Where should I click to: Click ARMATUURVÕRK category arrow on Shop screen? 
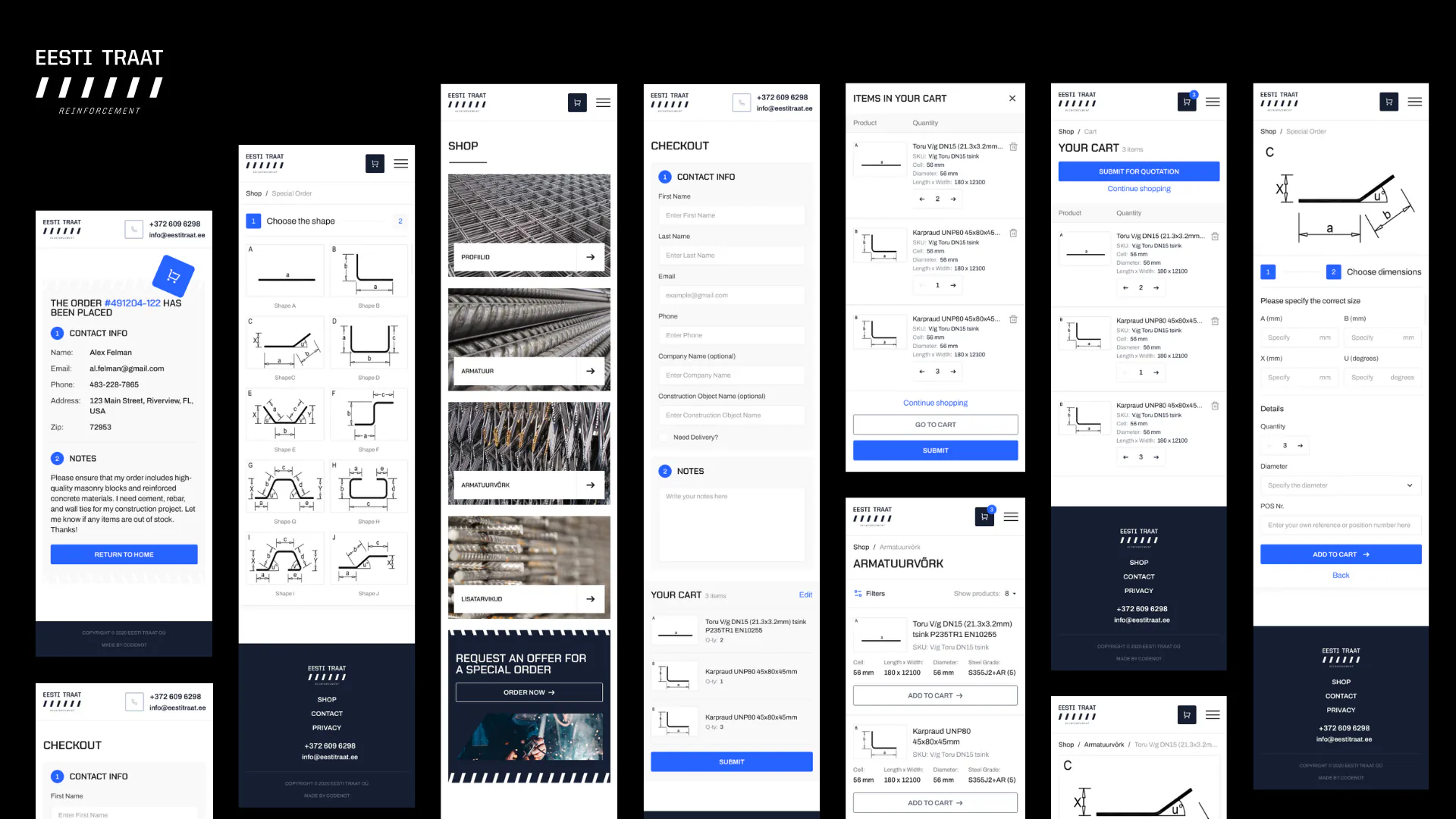[591, 485]
